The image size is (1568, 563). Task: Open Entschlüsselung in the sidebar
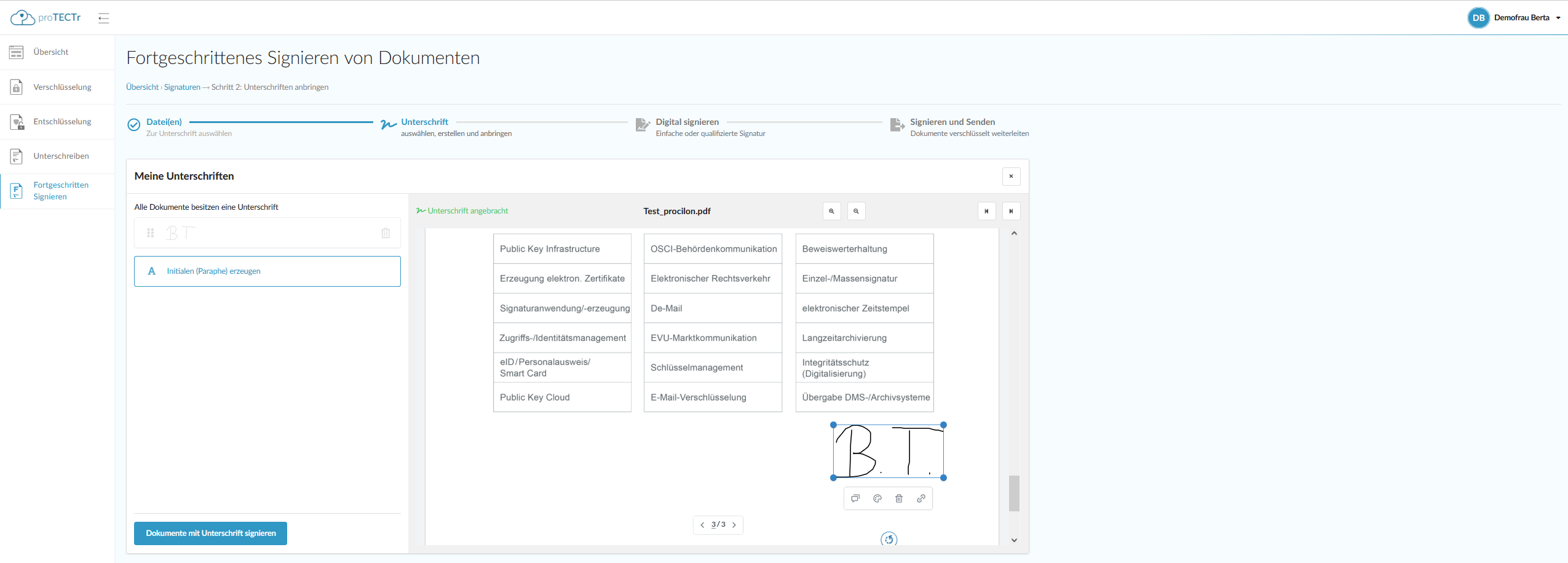click(62, 121)
